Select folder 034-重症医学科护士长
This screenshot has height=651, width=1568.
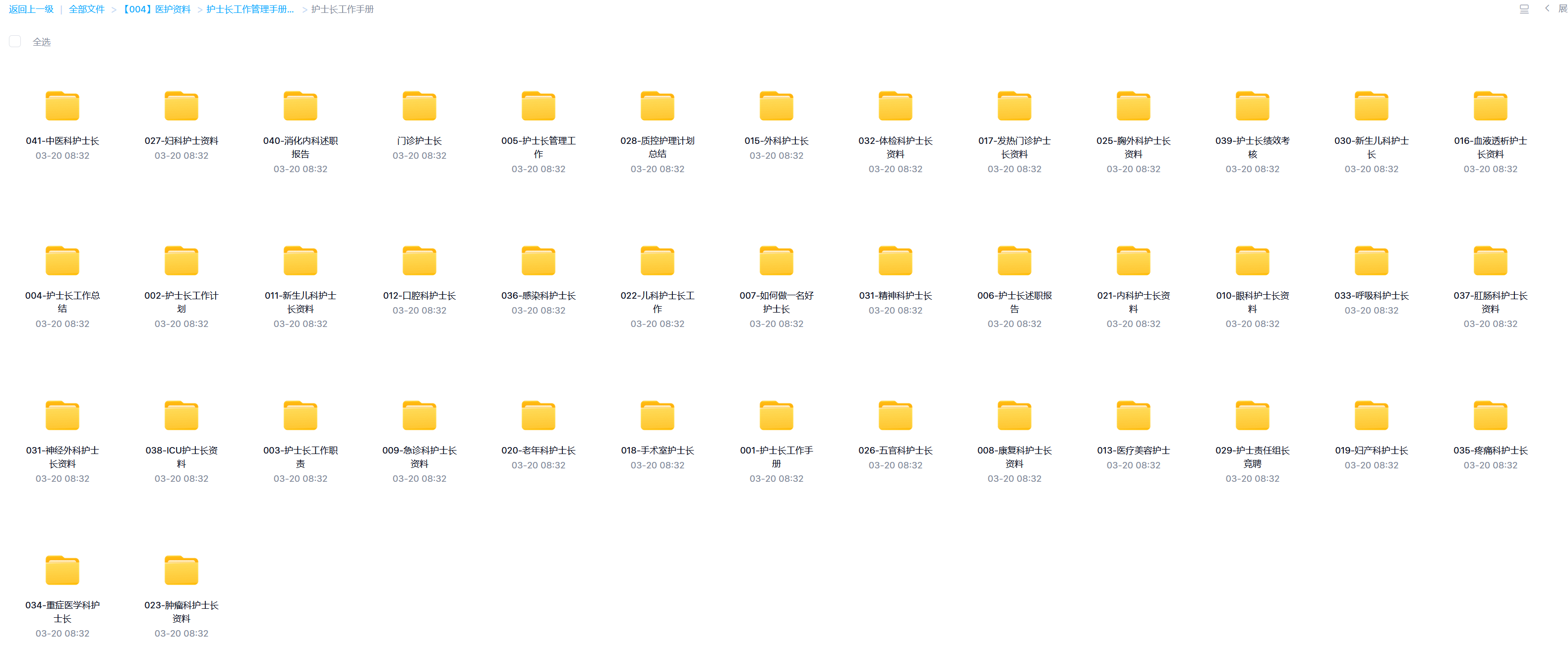point(62,571)
